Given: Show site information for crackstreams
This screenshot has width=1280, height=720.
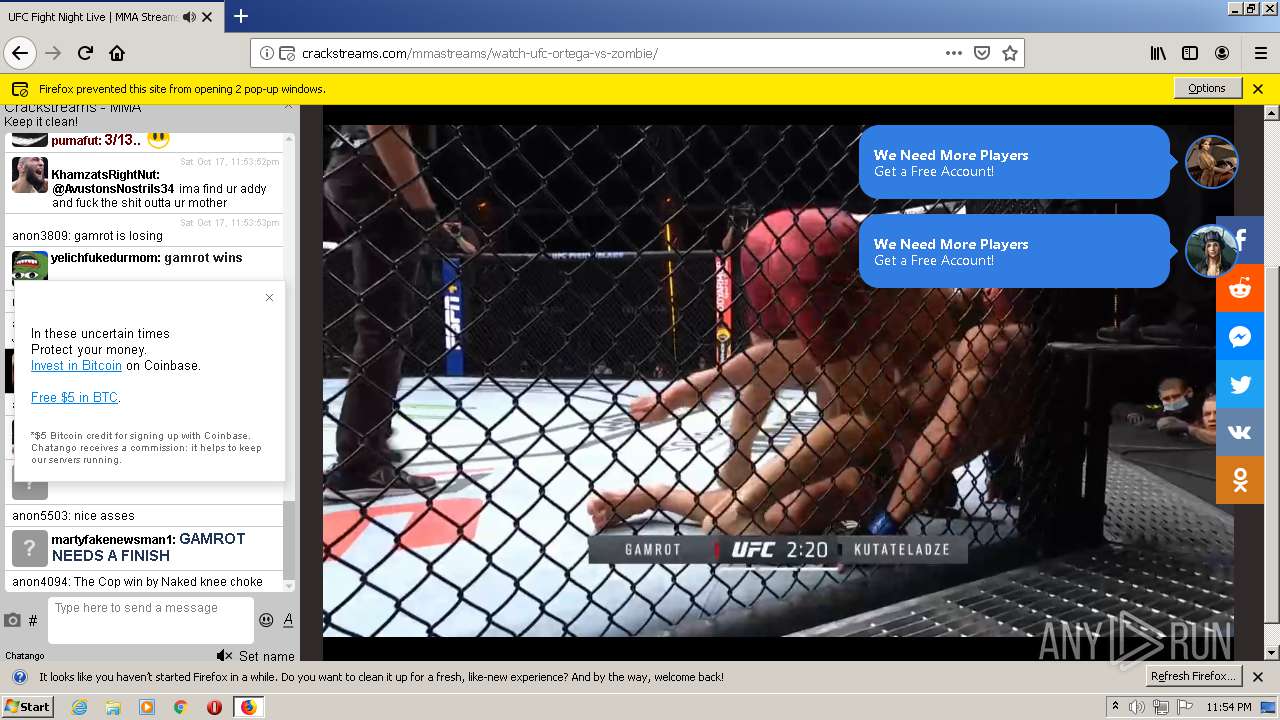Looking at the screenshot, I should click(267, 53).
